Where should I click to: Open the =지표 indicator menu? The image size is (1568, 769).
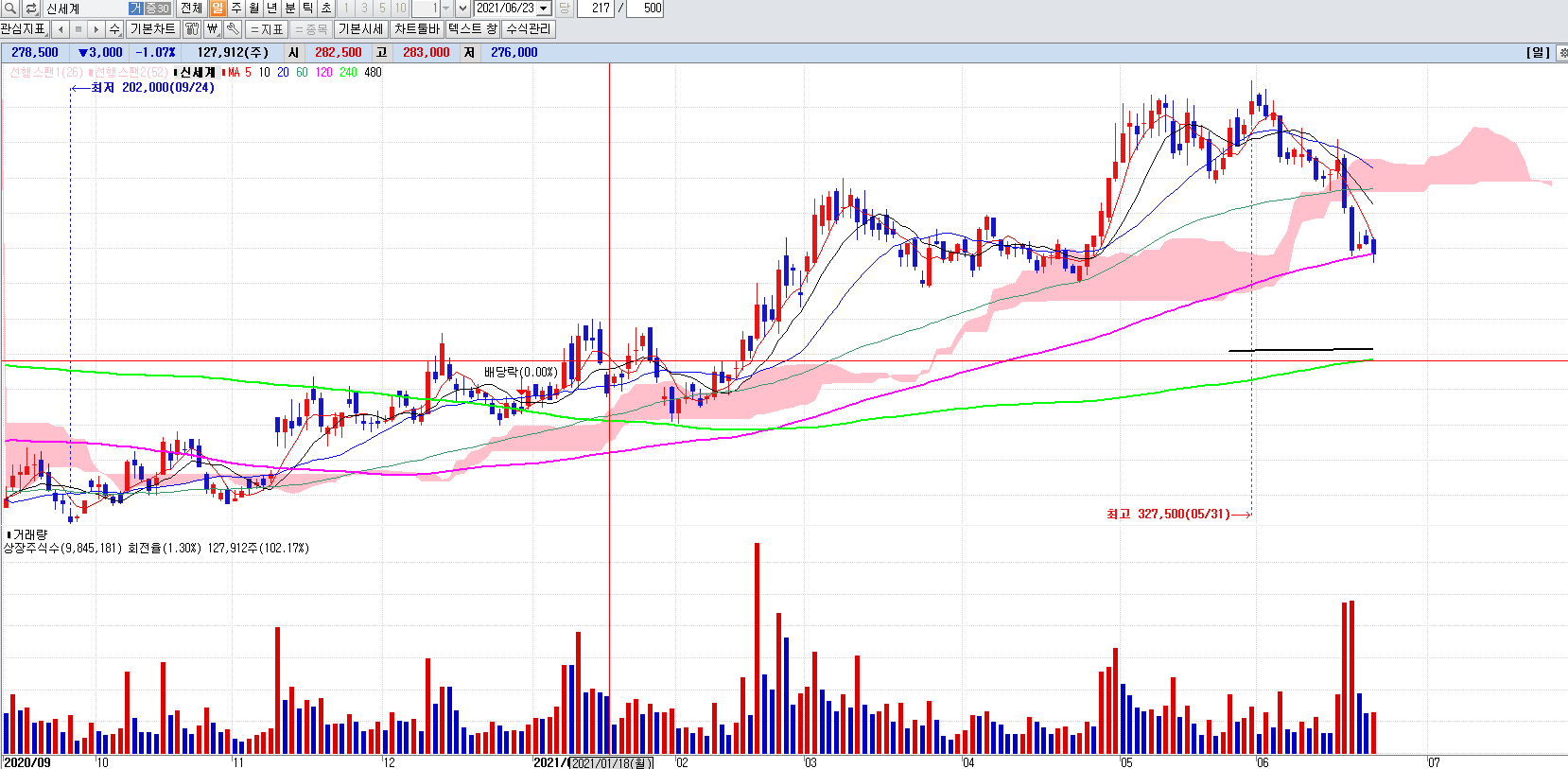(267, 29)
